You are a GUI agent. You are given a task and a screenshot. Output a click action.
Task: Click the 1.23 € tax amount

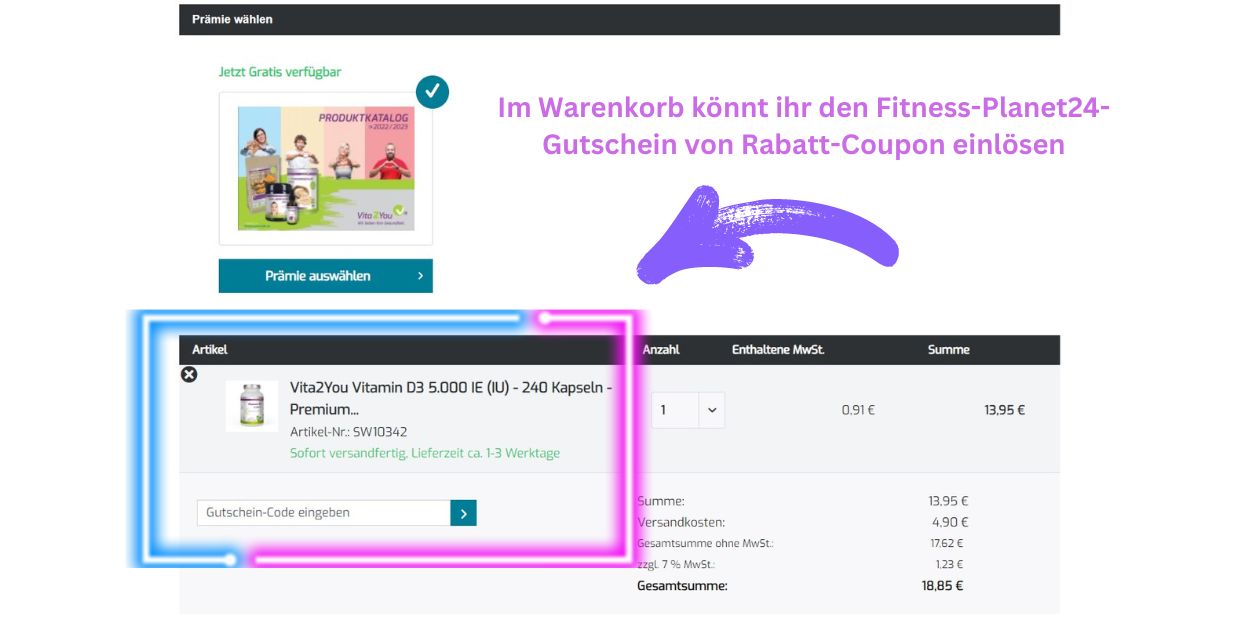[x=949, y=565]
